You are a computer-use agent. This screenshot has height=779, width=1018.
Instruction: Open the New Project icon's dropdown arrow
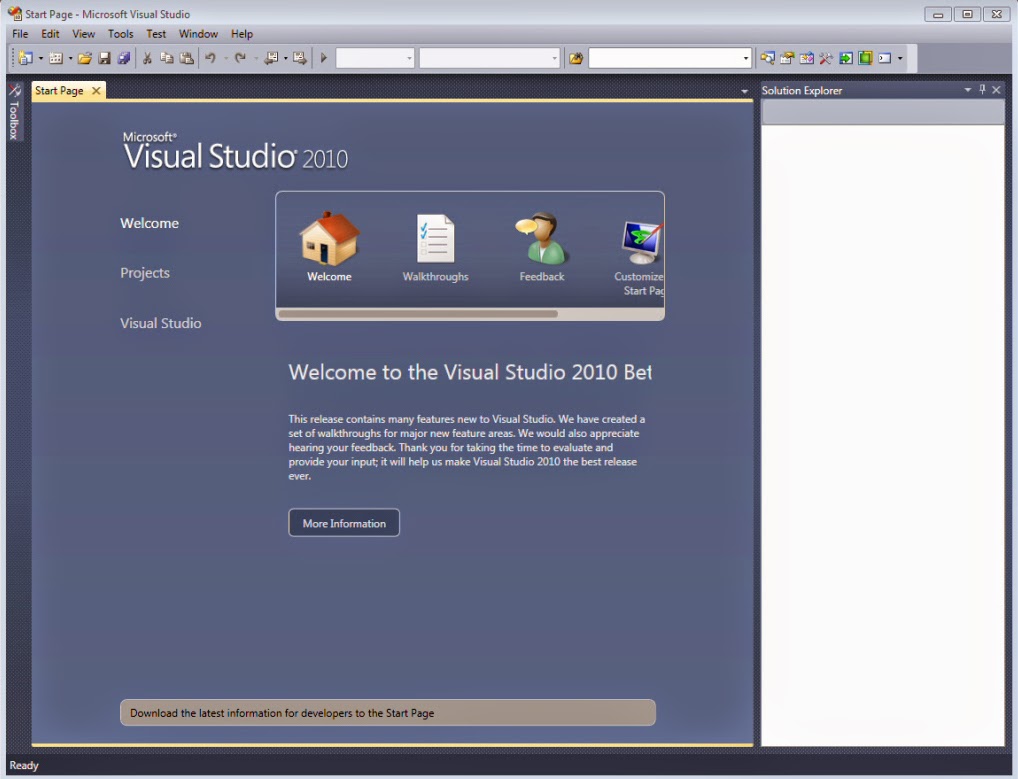(x=41, y=58)
